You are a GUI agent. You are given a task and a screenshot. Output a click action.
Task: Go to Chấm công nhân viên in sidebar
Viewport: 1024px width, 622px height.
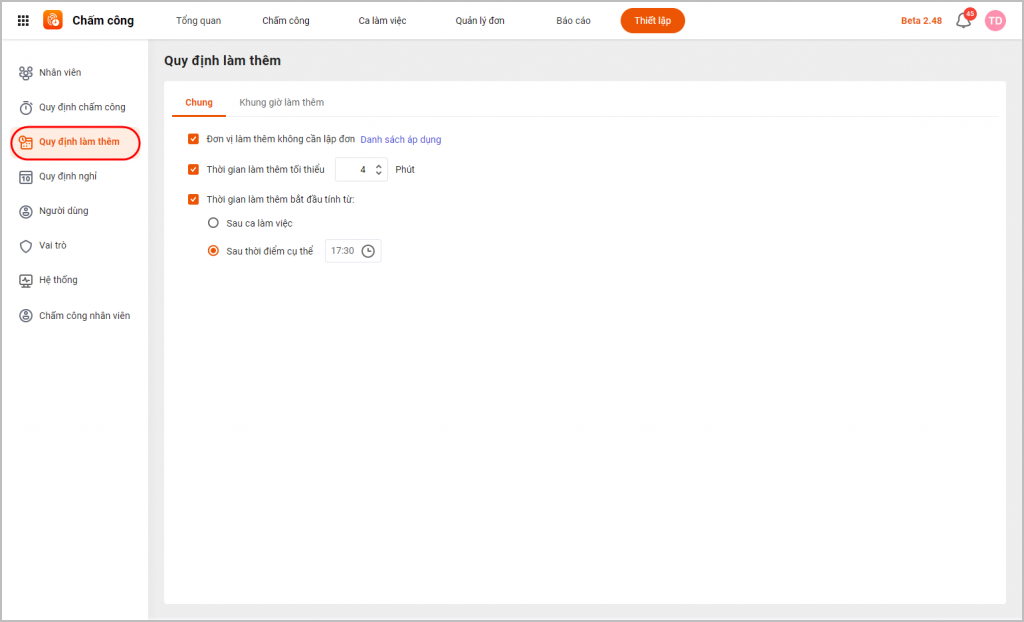point(84,316)
